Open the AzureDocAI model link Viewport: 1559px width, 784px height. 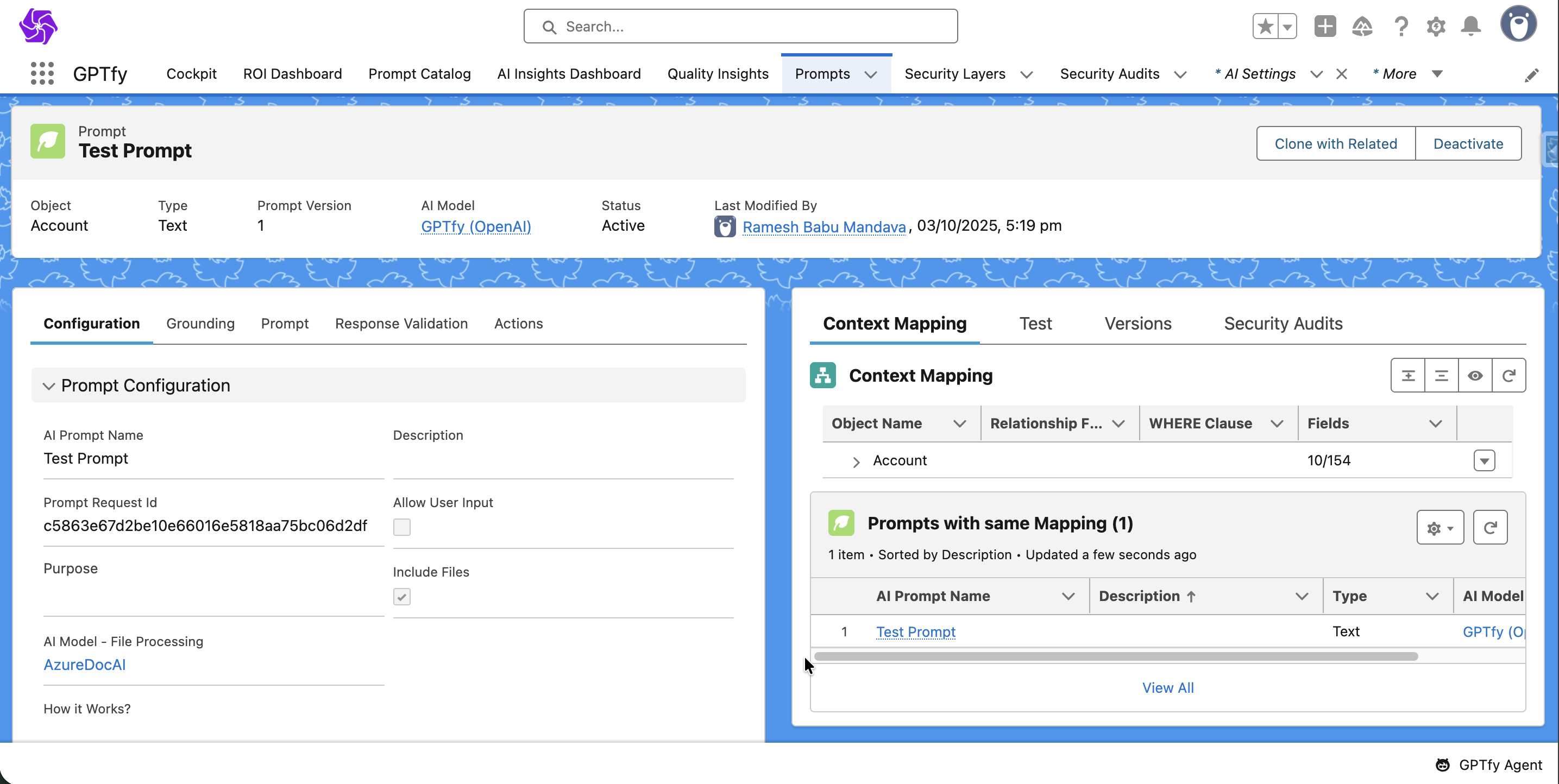tap(85, 664)
